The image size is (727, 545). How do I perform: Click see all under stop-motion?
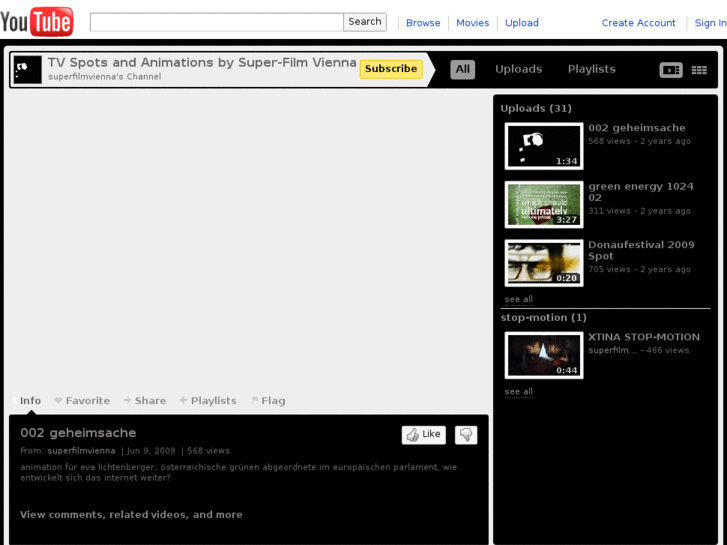[518, 391]
